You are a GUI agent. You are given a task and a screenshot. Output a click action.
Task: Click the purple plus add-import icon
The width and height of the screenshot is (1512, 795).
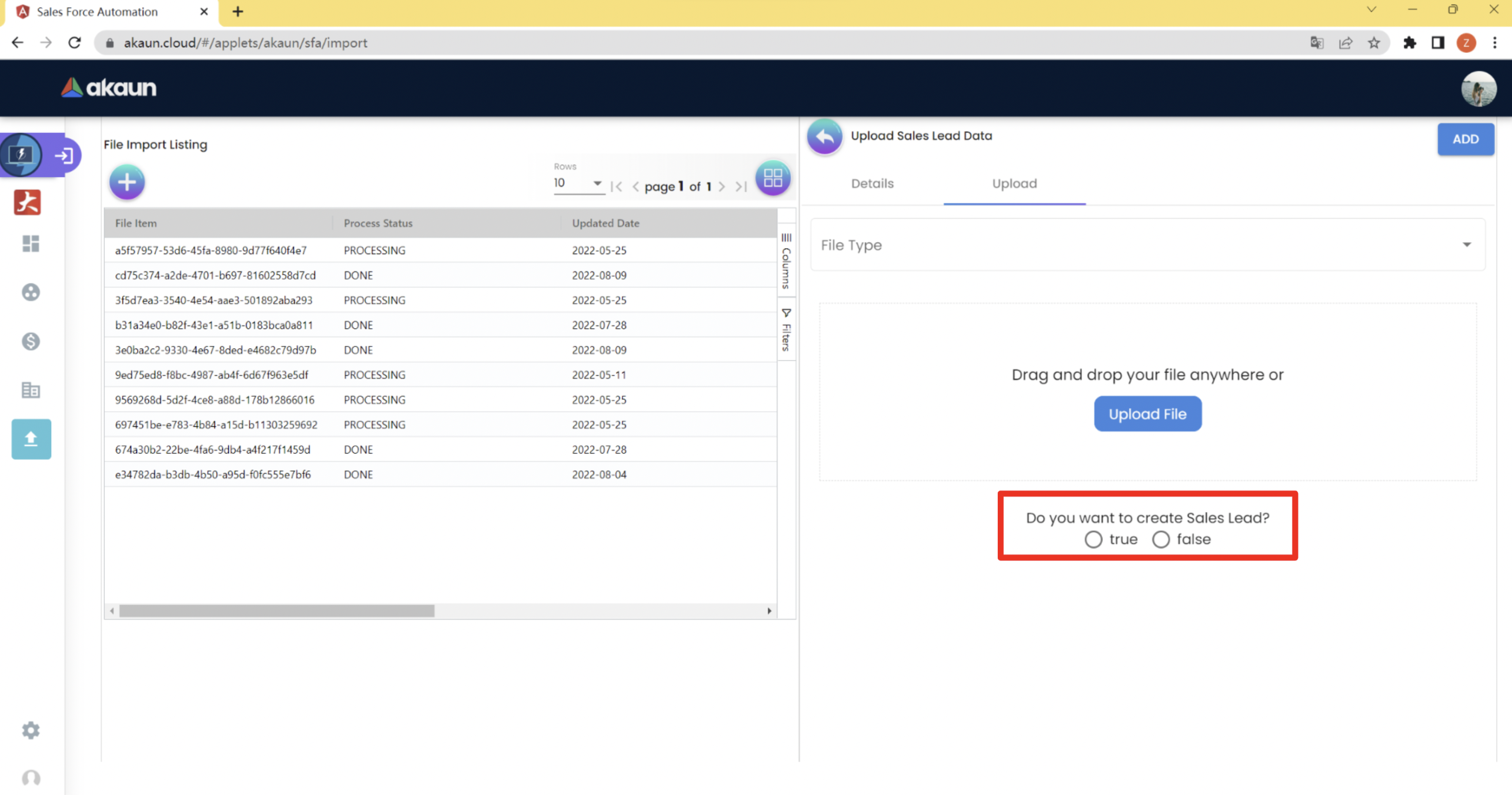tap(126, 182)
